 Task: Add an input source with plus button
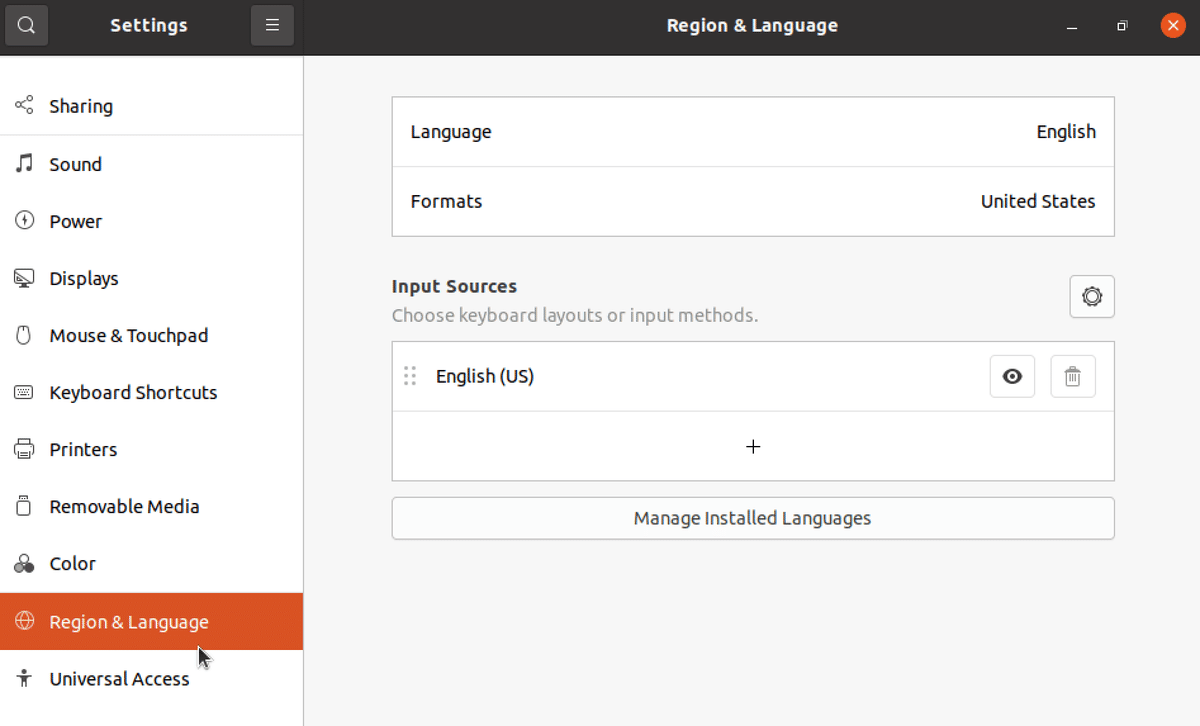coord(753,446)
